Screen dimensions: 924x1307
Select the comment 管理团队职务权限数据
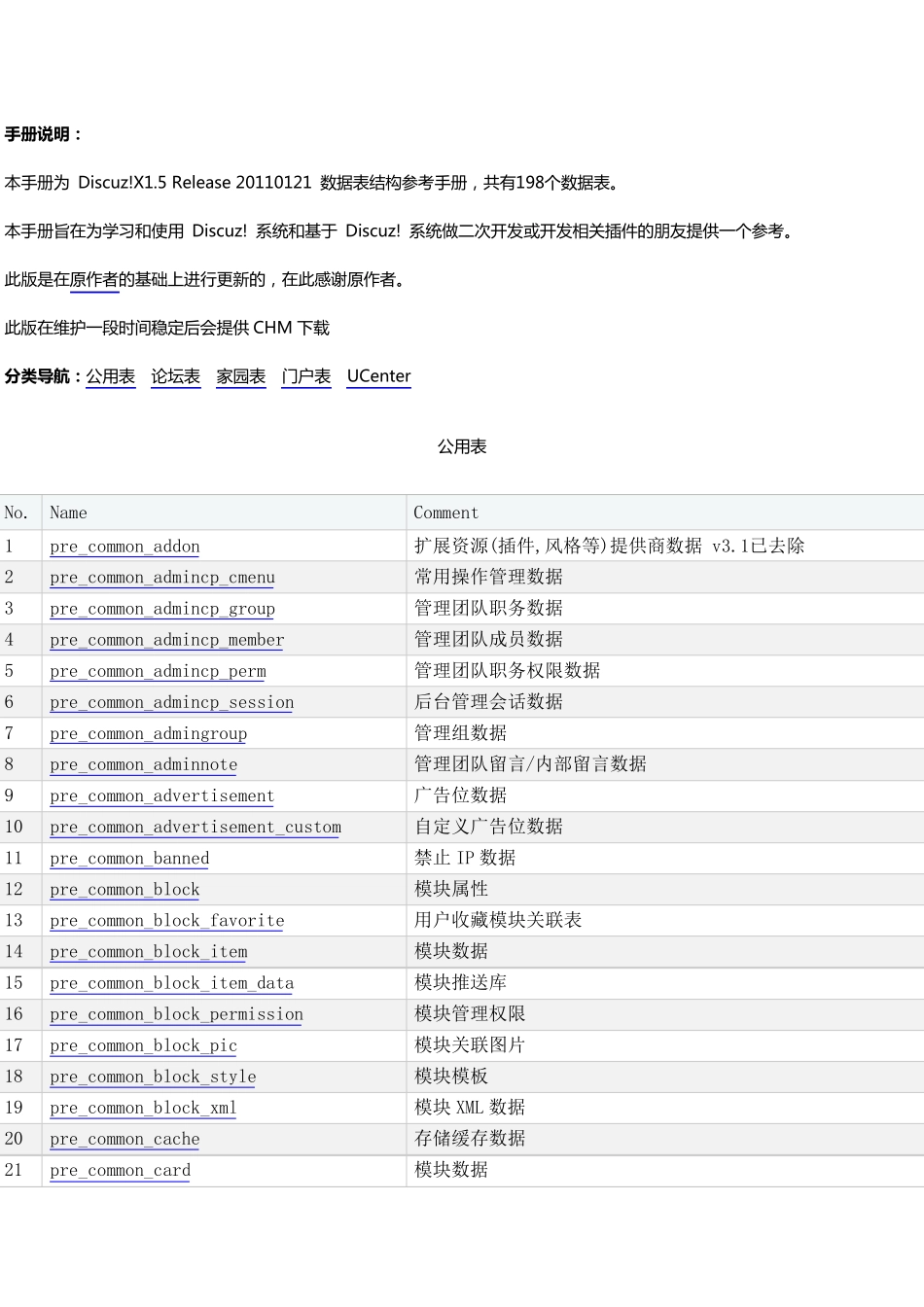[507, 670]
